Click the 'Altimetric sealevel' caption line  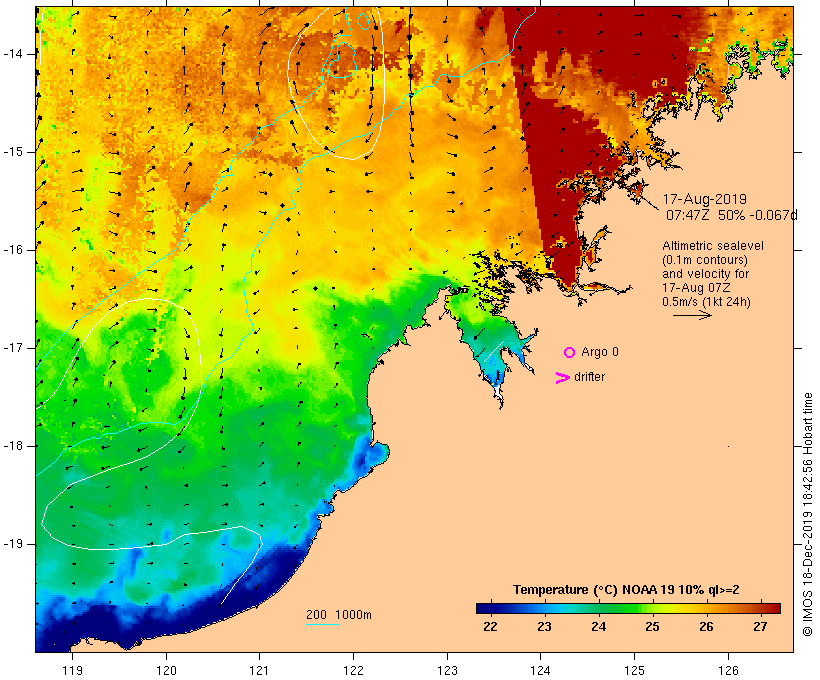tap(713, 246)
